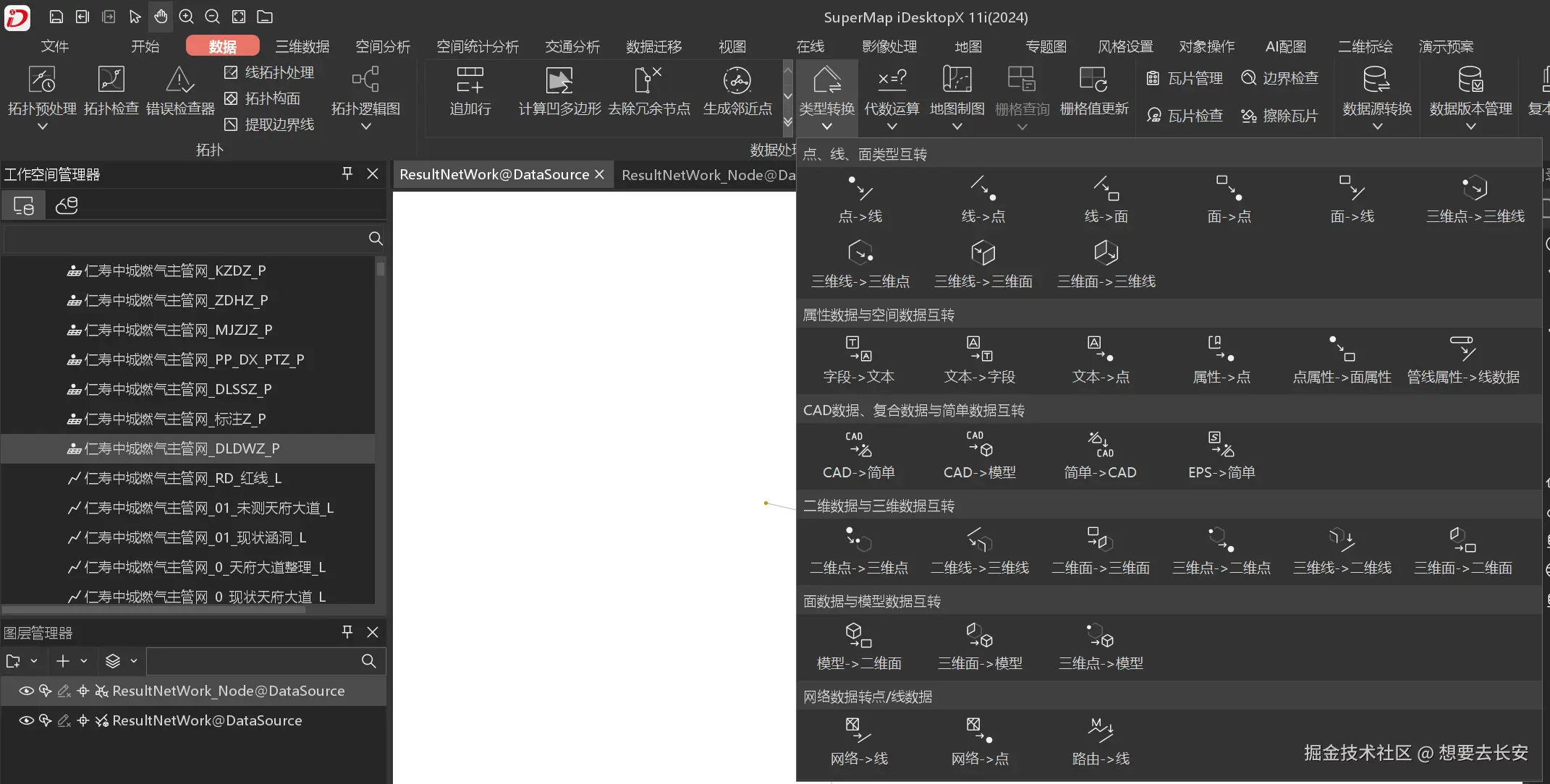
Task: Open 瓦片管理 button
Action: pos(1185,78)
